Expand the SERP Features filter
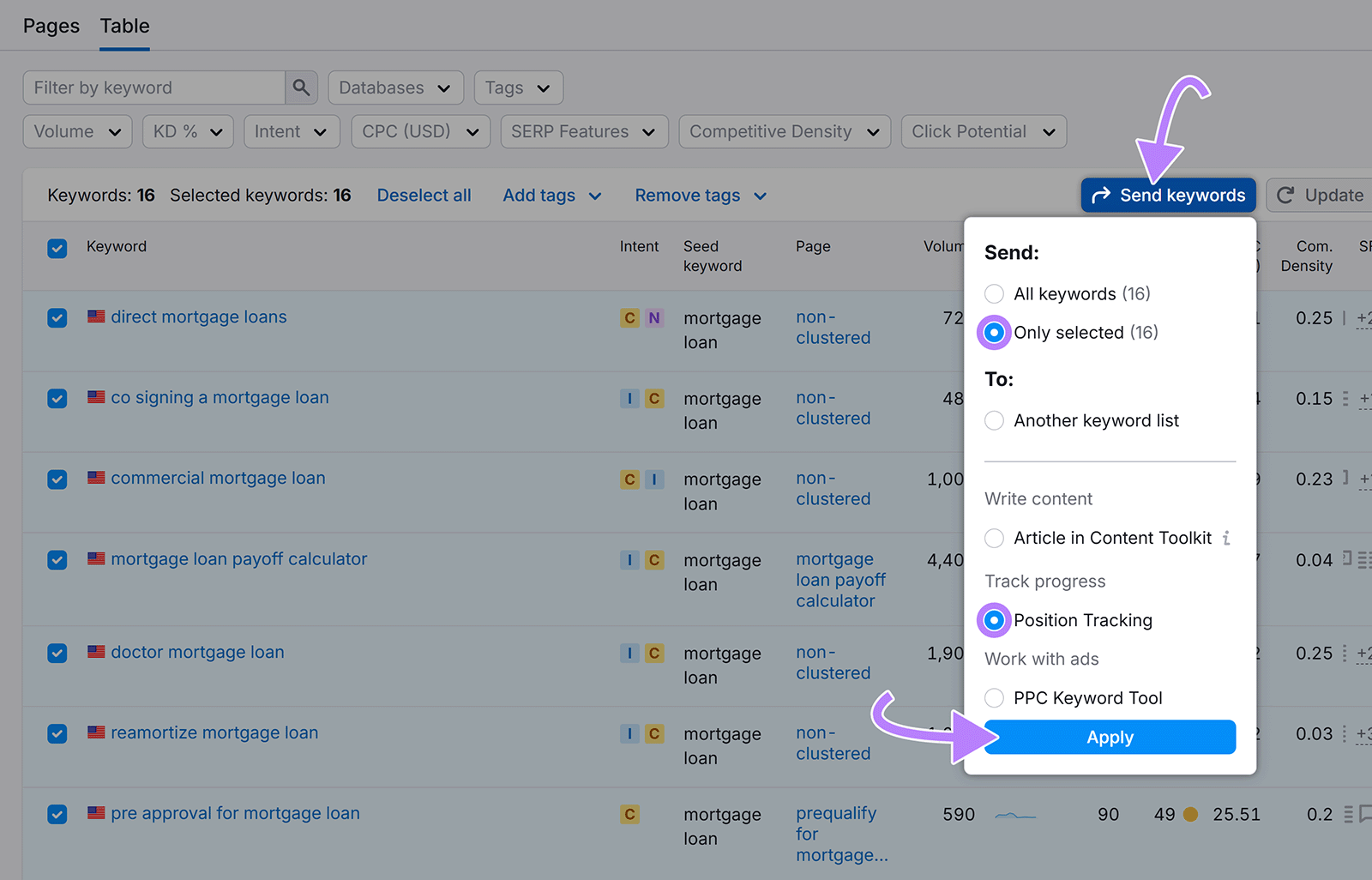1372x880 pixels. tap(584, 131)
